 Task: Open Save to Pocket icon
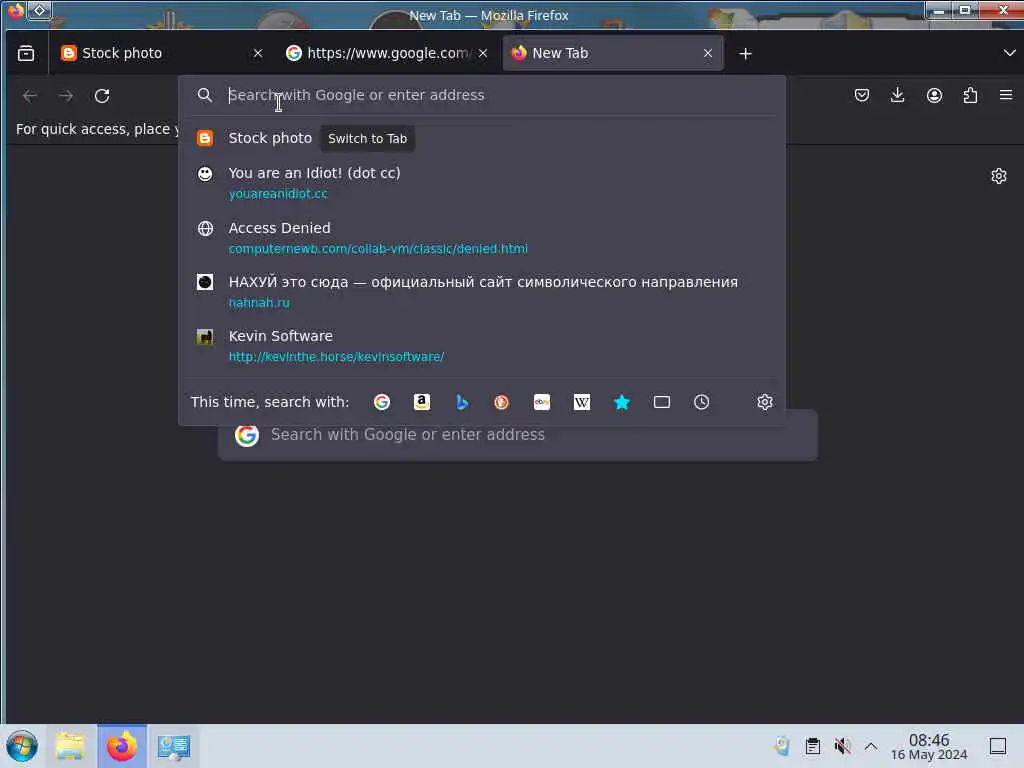pos(861,95)
